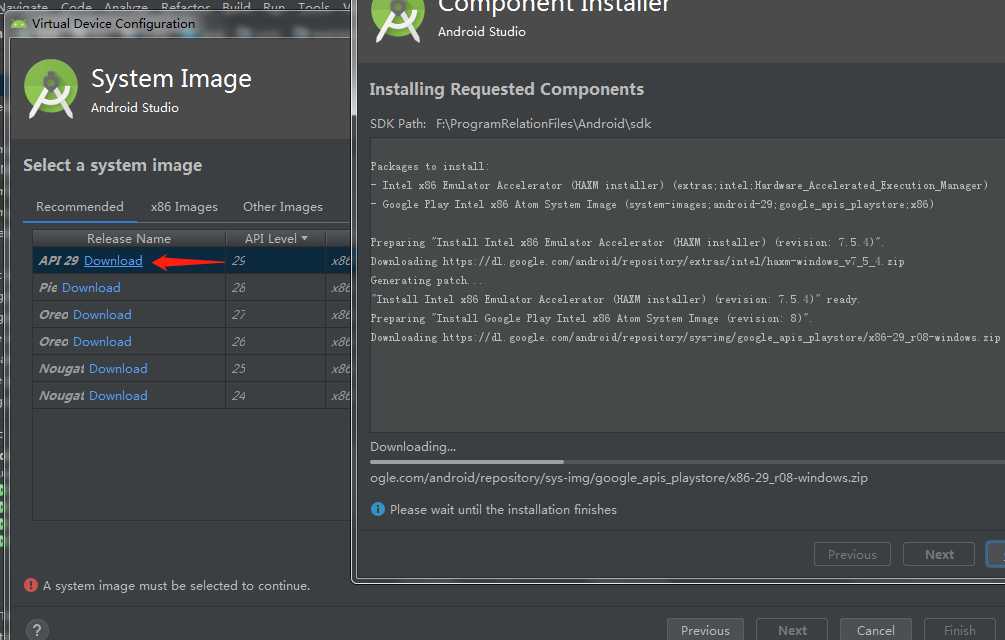Click the 'Select a system image' heading

(113, 165)
